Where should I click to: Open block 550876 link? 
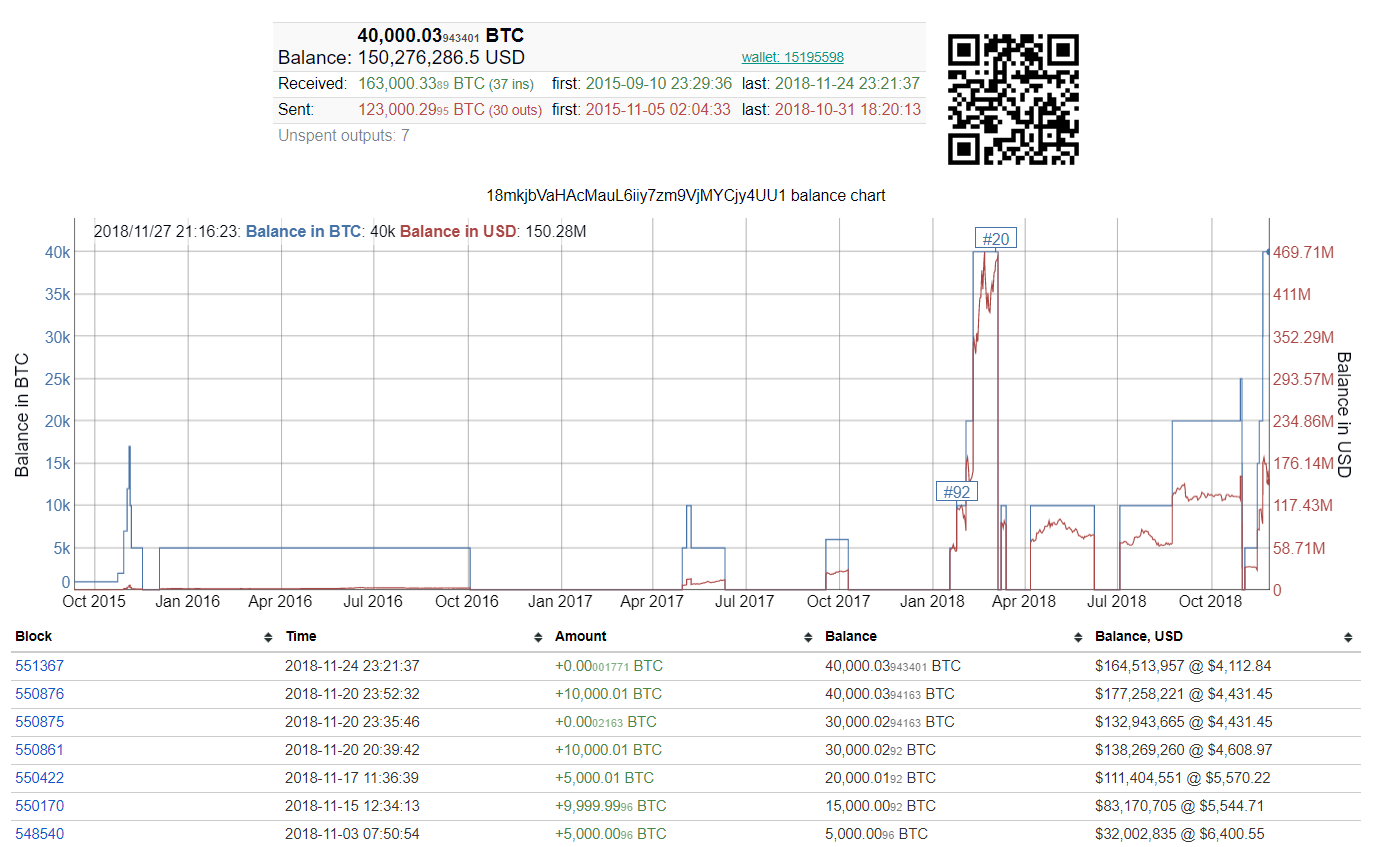[39, 694]
